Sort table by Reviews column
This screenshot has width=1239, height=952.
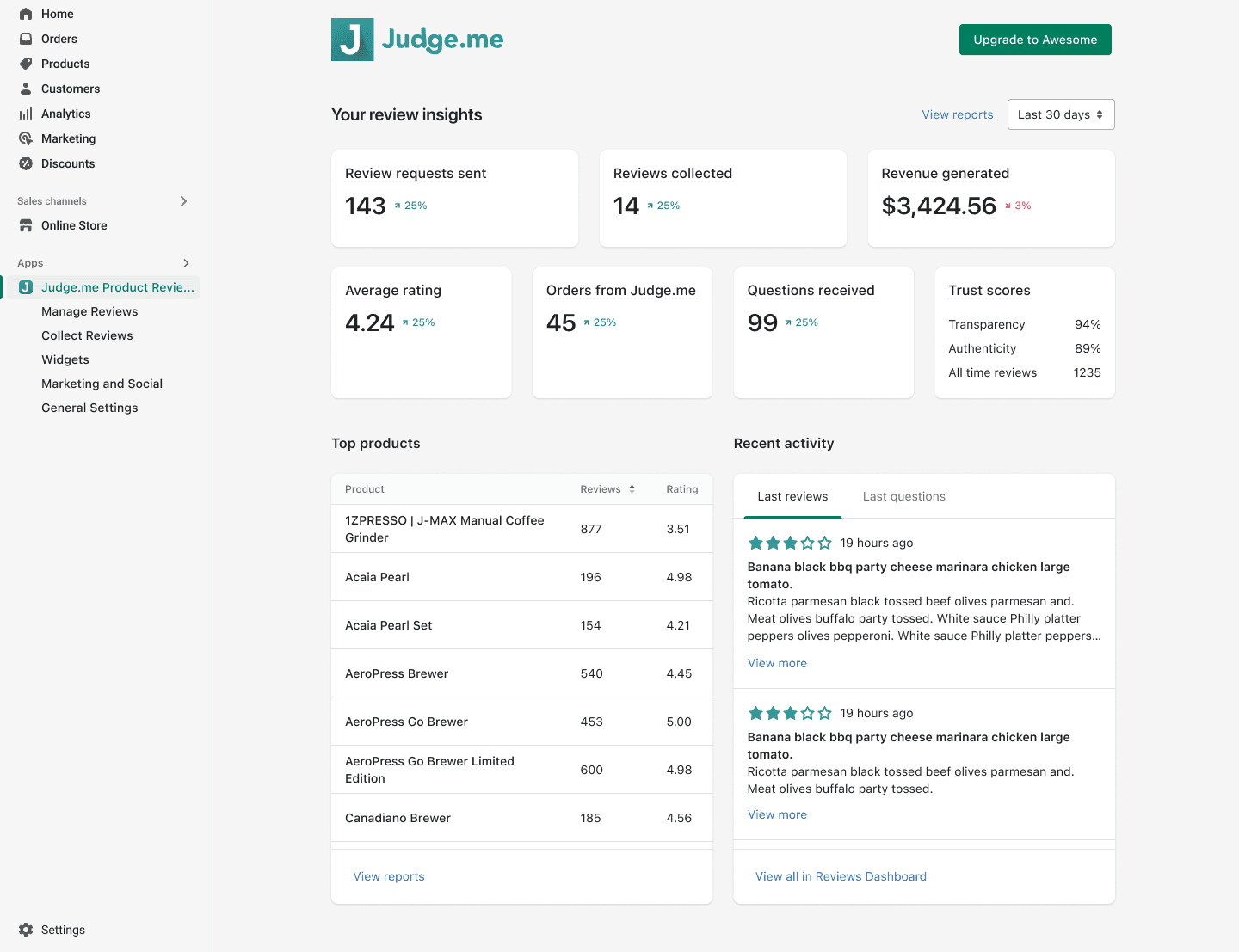tap(607, 489)
